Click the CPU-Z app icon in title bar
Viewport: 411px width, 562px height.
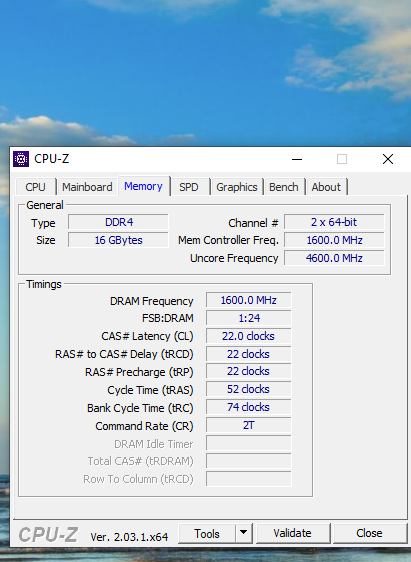[x=21, y=159]
